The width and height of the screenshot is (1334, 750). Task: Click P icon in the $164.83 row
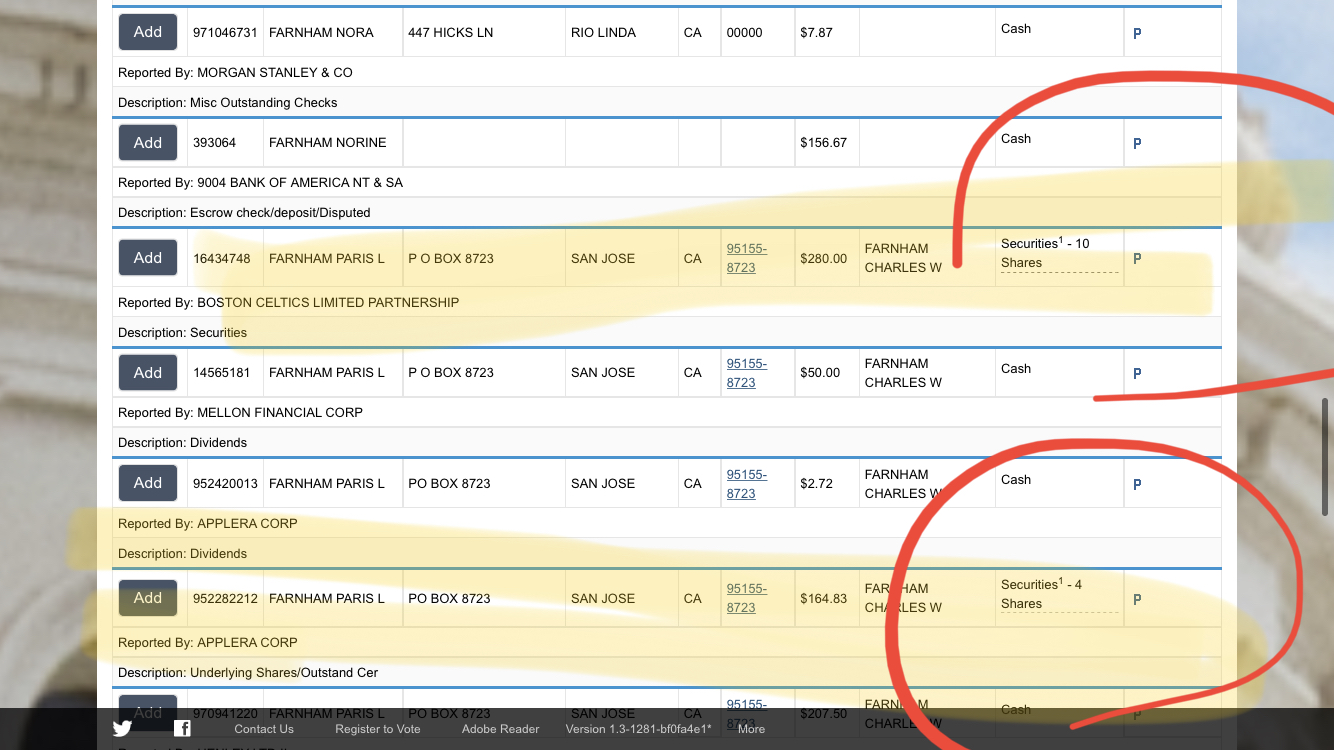[x=1137, y=599]
